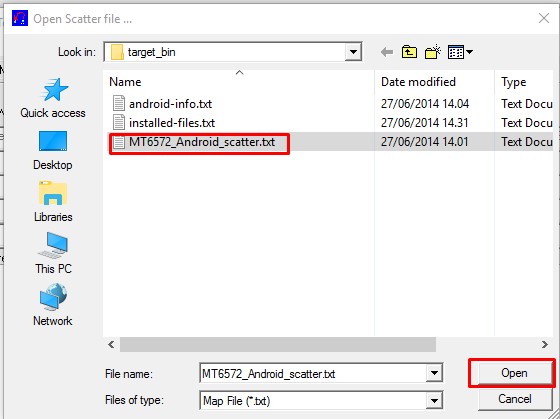This screenshot has height=419, width=560.
Task: Click the MT6572_Android_scatter.txt file icon
Action: click(119, 142)
